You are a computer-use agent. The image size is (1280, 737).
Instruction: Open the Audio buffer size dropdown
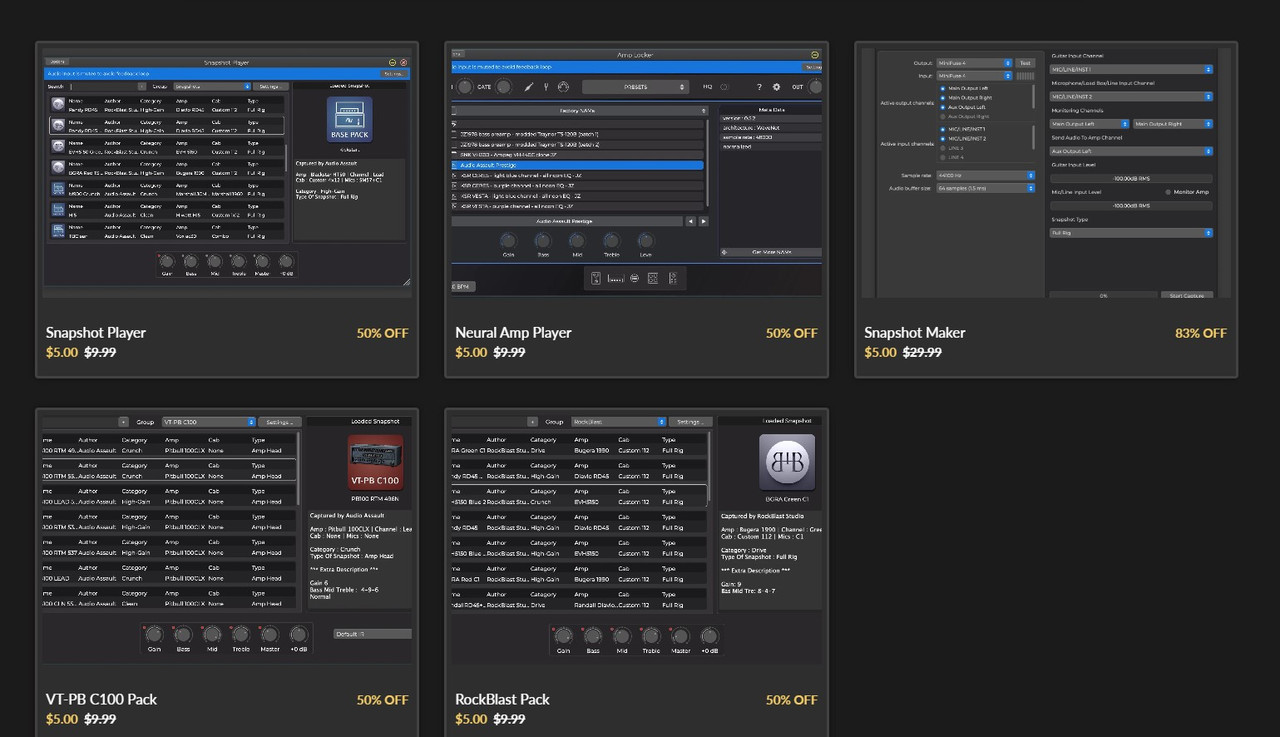tap(985, 188)
